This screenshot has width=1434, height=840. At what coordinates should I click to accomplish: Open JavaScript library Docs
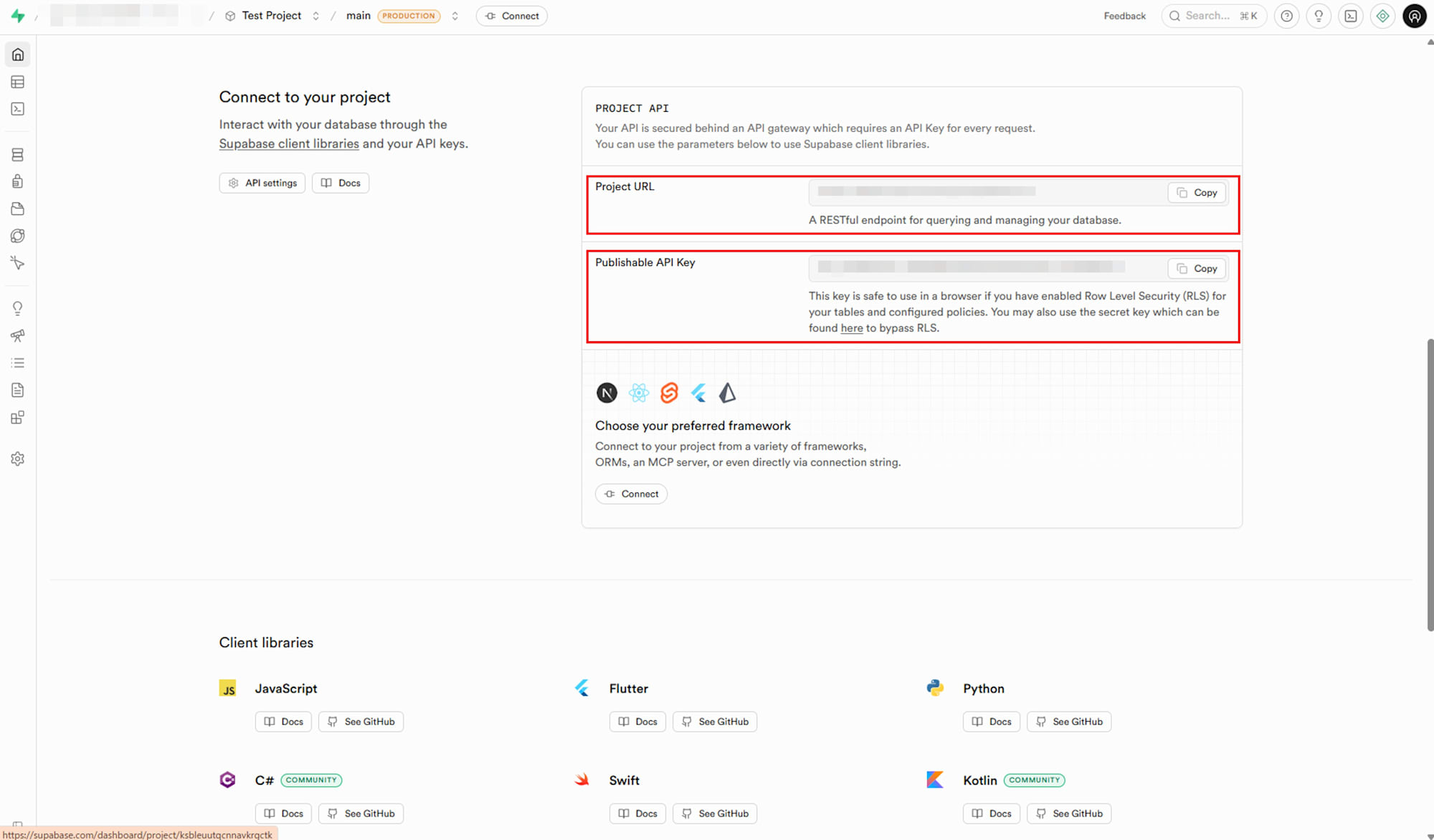tap(283, 722)
